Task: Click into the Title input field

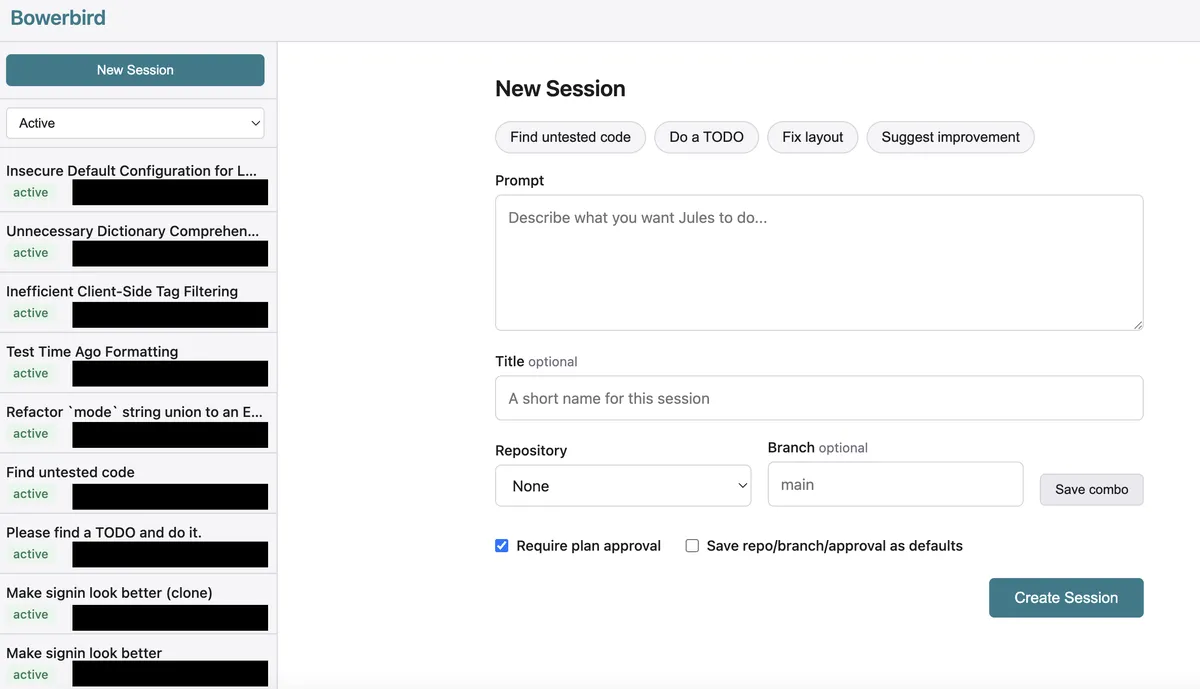Action: point(818,398)
